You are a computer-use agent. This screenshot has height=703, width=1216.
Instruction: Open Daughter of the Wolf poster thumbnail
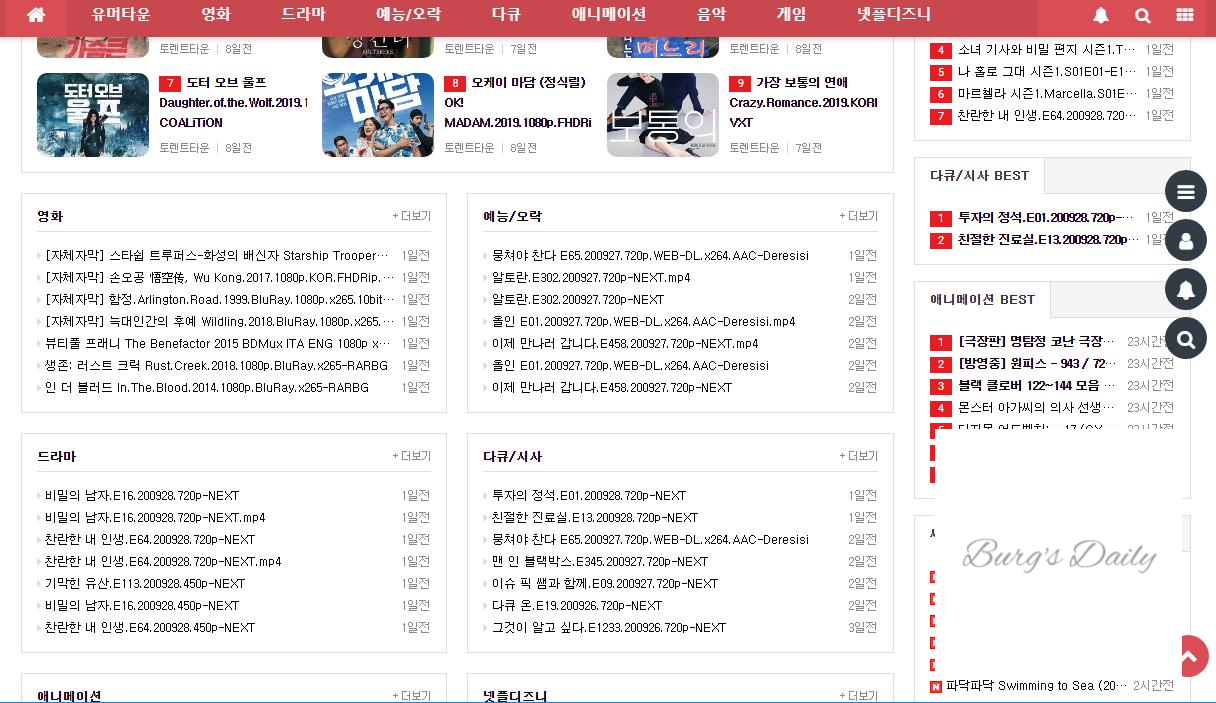[93, 115]
